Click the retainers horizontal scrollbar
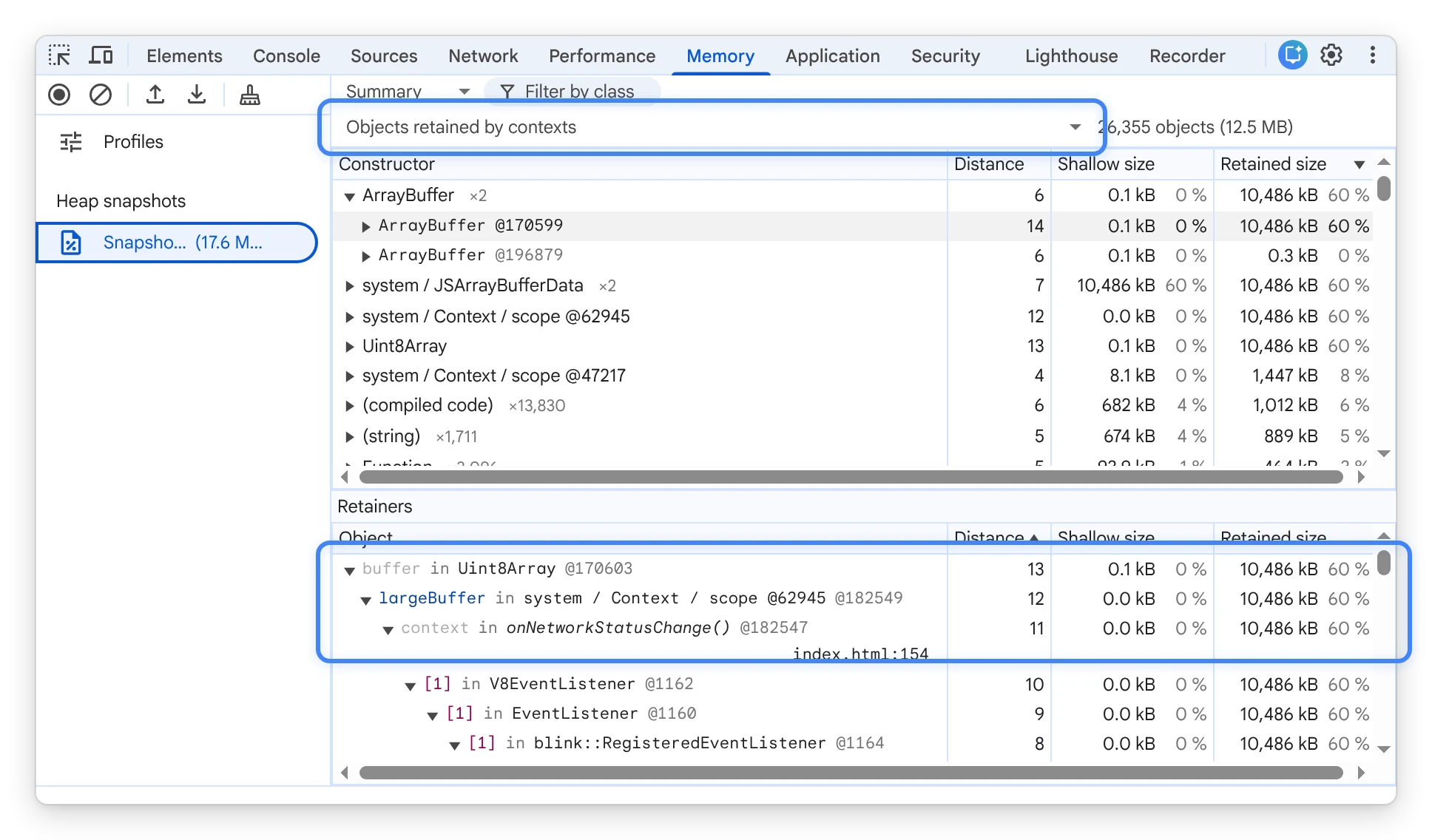This screenshot has width=1432, height=840. (x=851, y=773)
